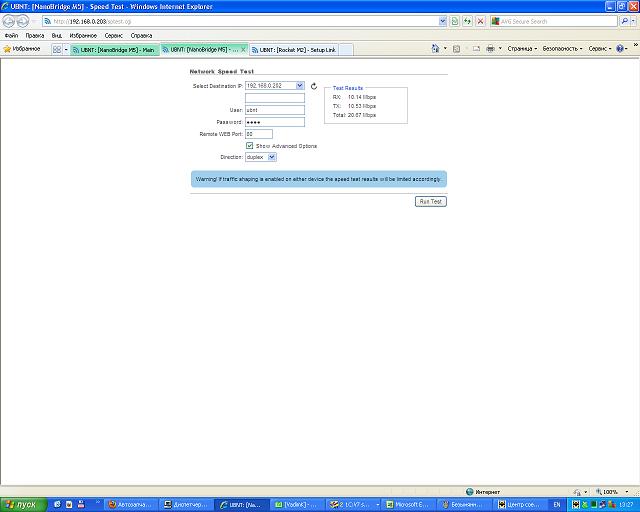This screenshot has width=640, height=512.
Task: Open Favorites star button in the favorites bar
Action: tap(22, 49)
